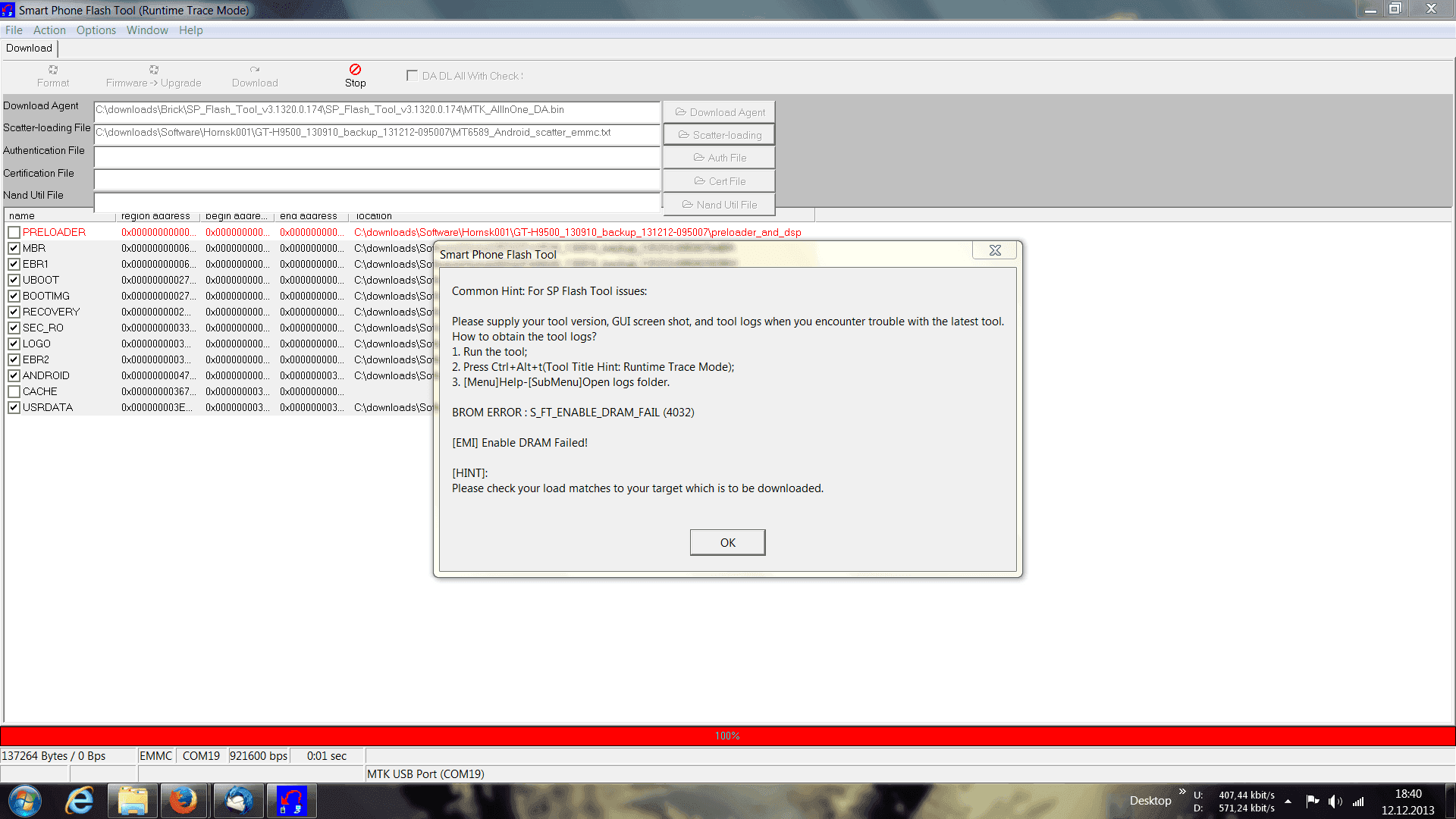Open Internet Explorer from the taskbar
The image size is (1456, 819).
80,801
